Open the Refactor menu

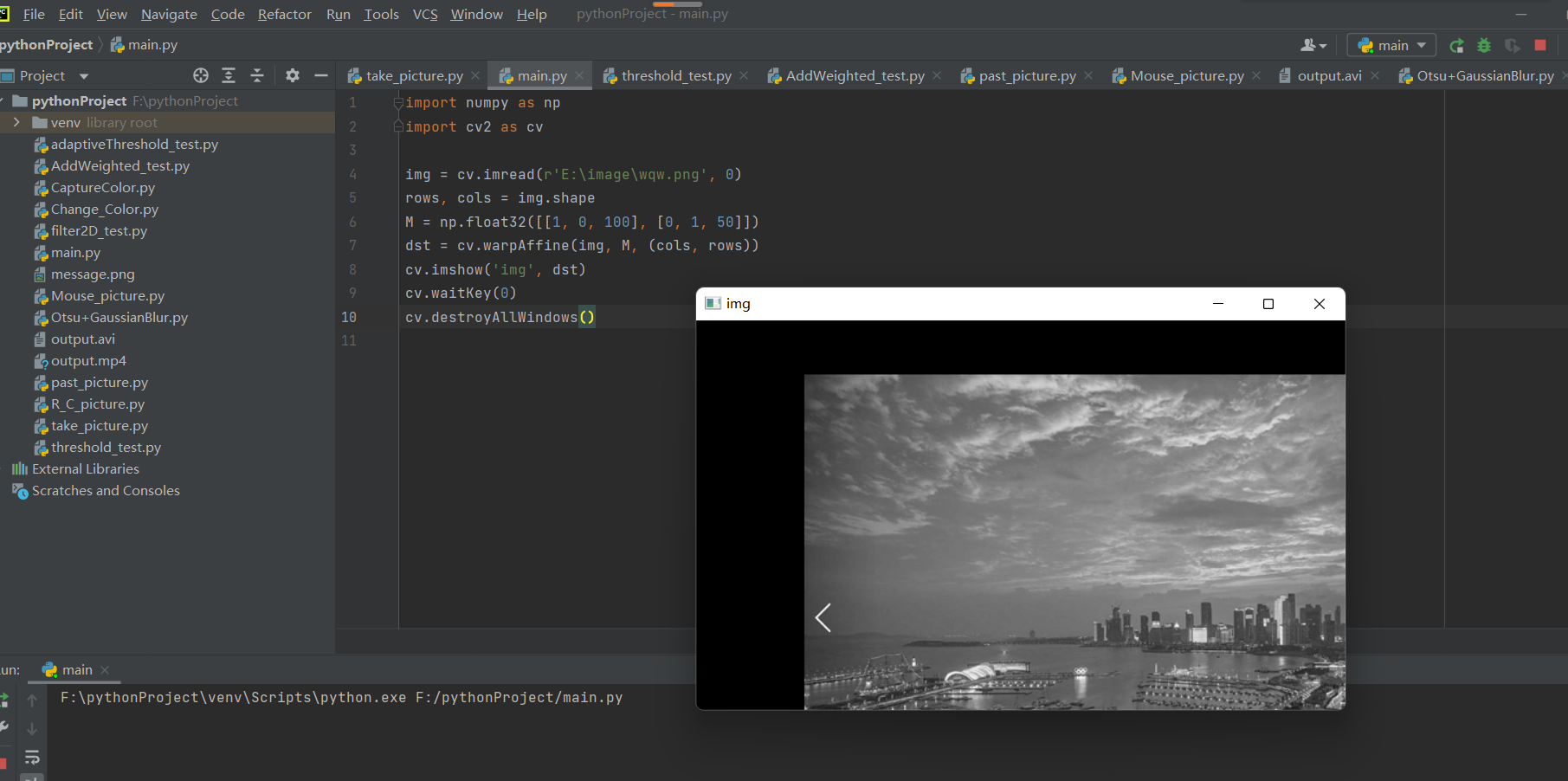click(285, 15)
